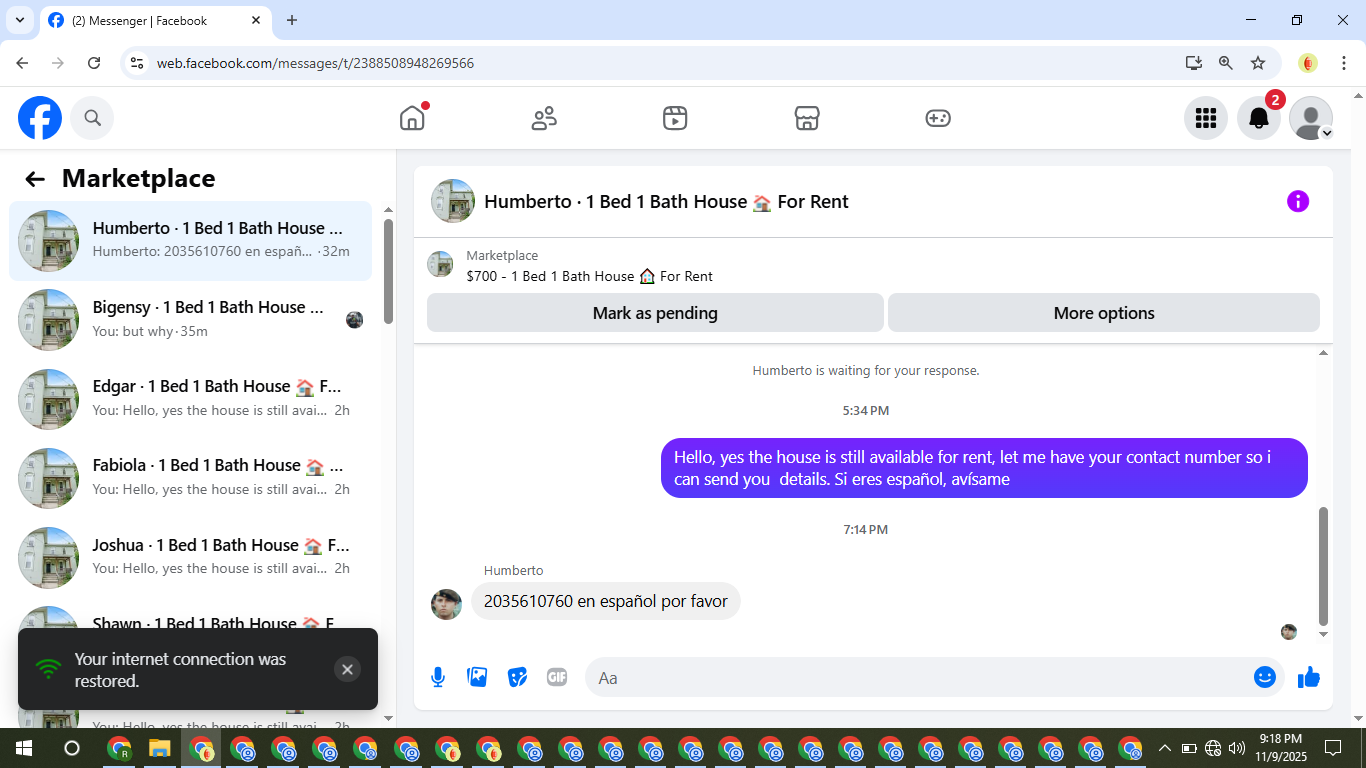Viewport: 1366px width, 768px height.
Task: Click the purple sent message bubble
Action: click(984, 468)
